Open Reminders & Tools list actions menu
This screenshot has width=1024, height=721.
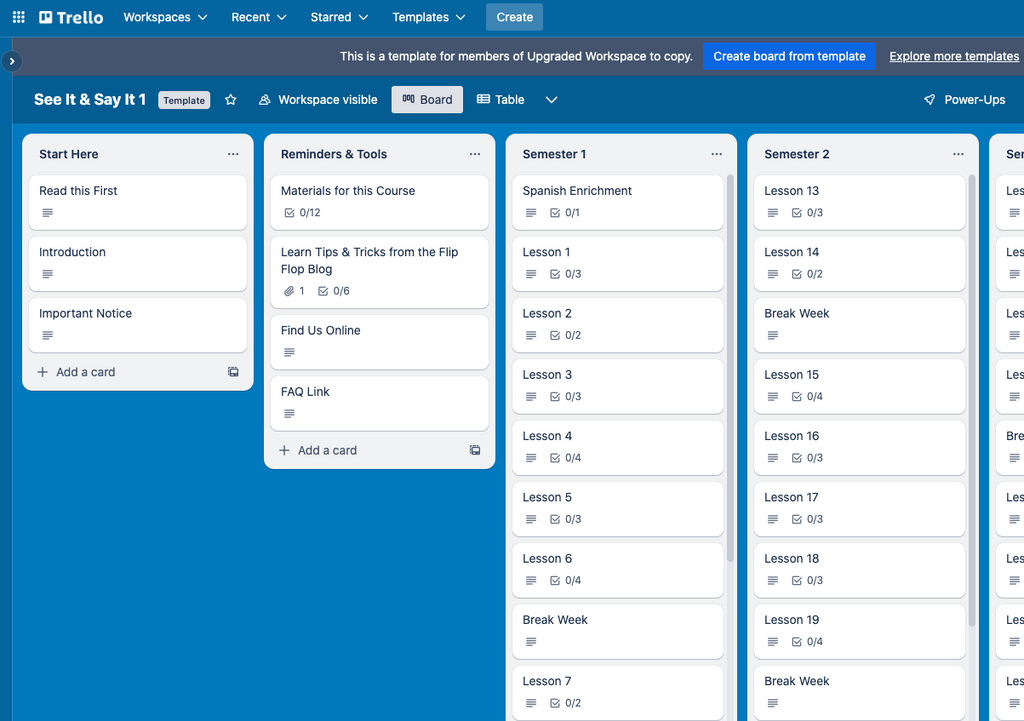(475, 154)
